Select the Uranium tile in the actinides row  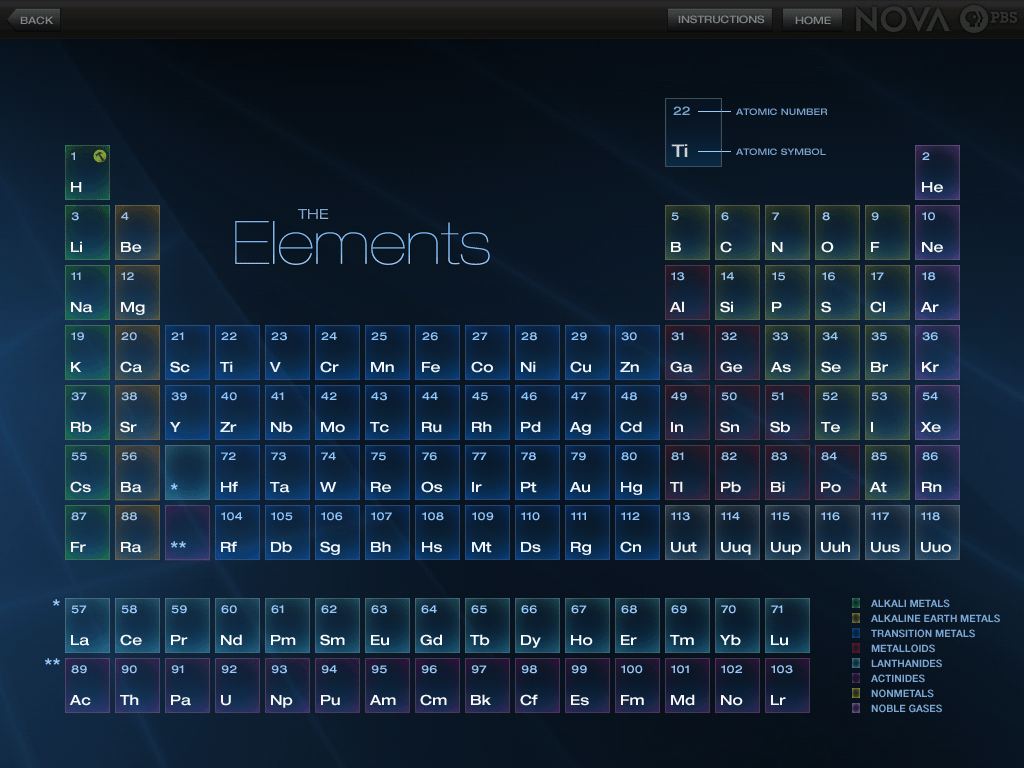pos(237,685)
